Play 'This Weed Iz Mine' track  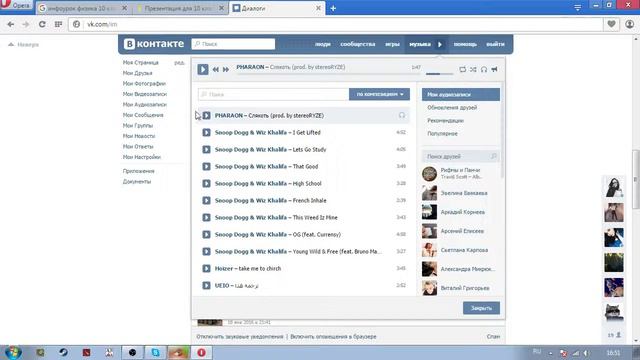(x=207, y=218)
